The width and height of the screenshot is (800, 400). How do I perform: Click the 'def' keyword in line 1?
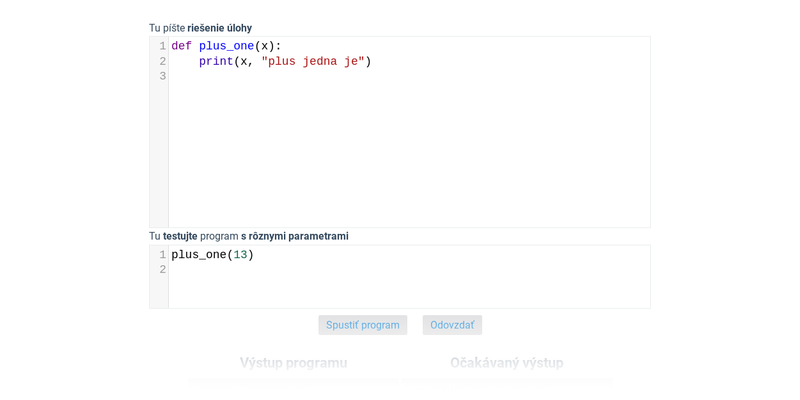pos(182,46)
